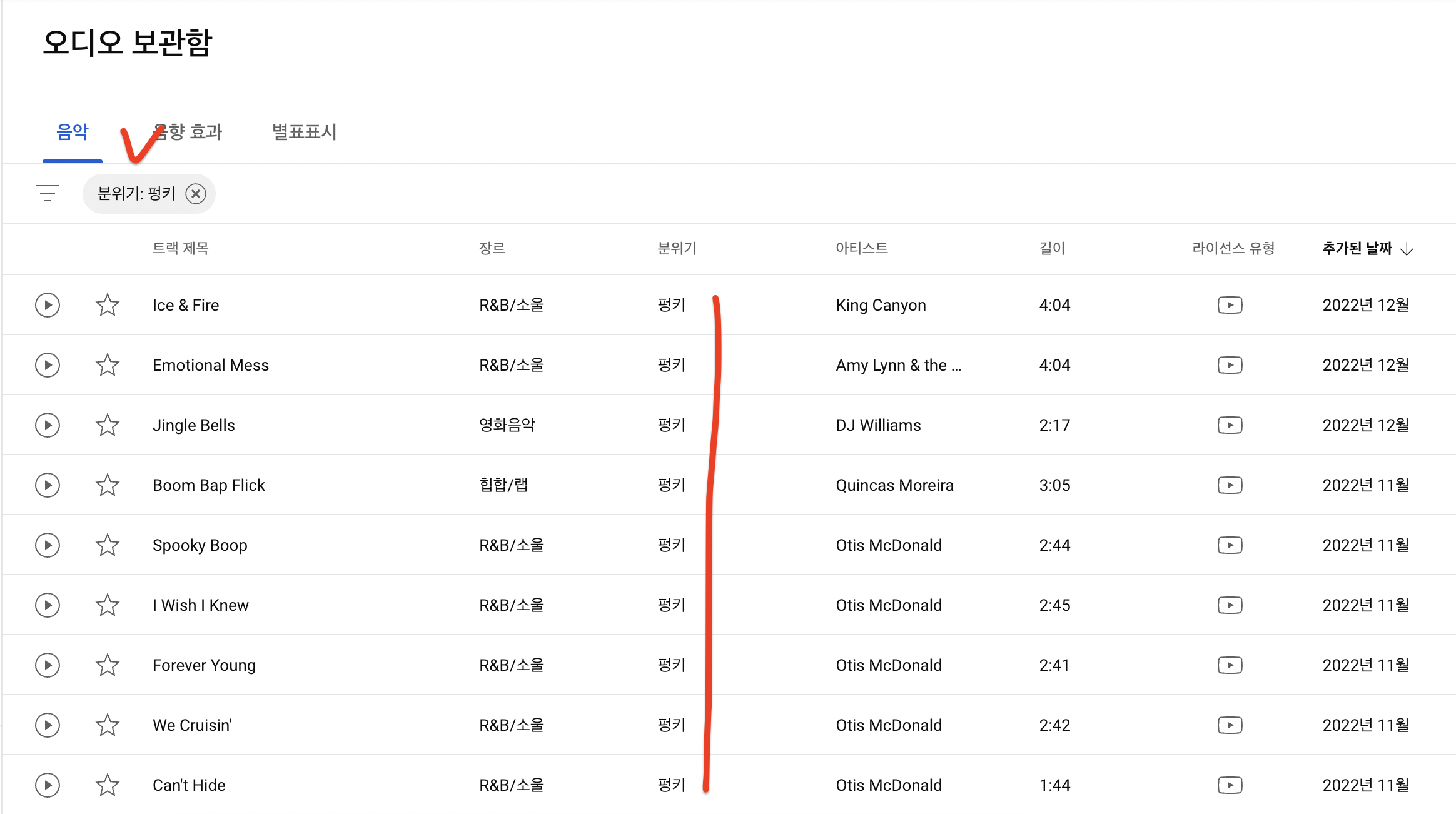
Task: Open the filter menu icon
Action: click(48, 193)
